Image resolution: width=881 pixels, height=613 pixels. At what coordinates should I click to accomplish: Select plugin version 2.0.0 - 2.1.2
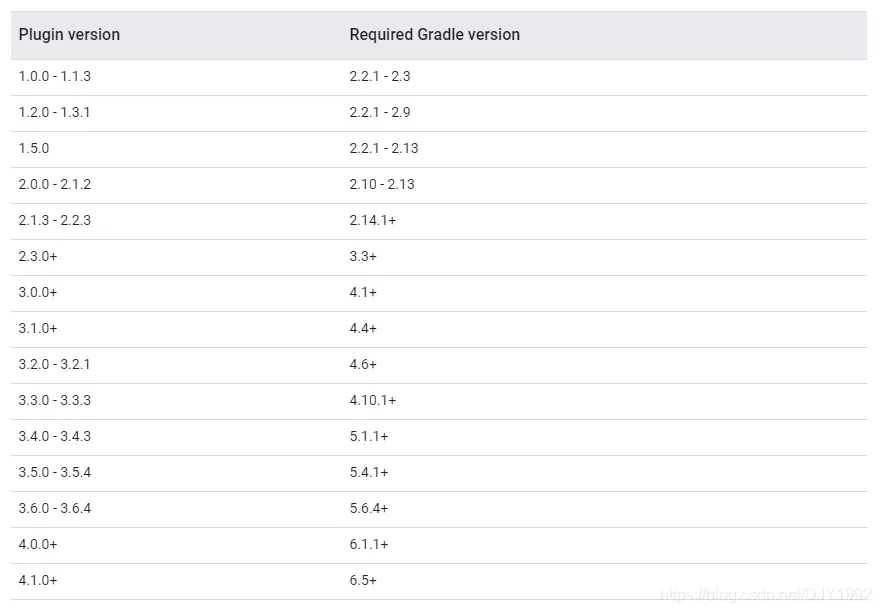pyautogui.click(x=54, y=185)
